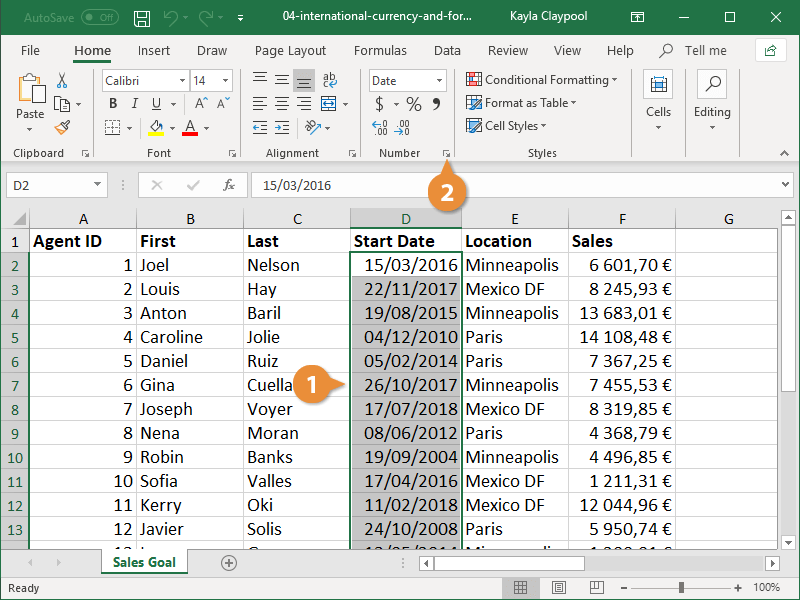
Task: Open the Paste options arrow
Action: pos(30,130)
